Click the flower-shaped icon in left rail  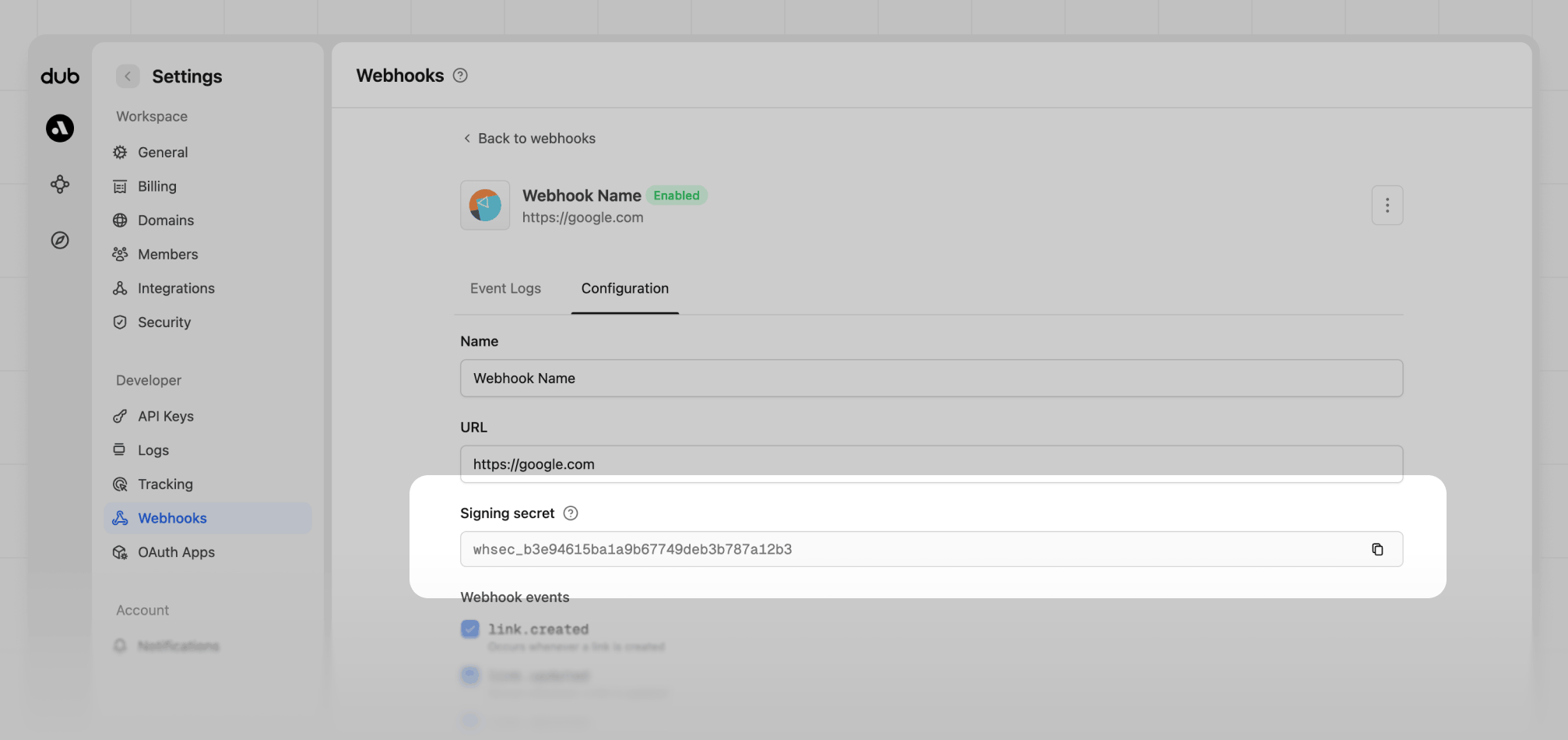tap(60, 185)
